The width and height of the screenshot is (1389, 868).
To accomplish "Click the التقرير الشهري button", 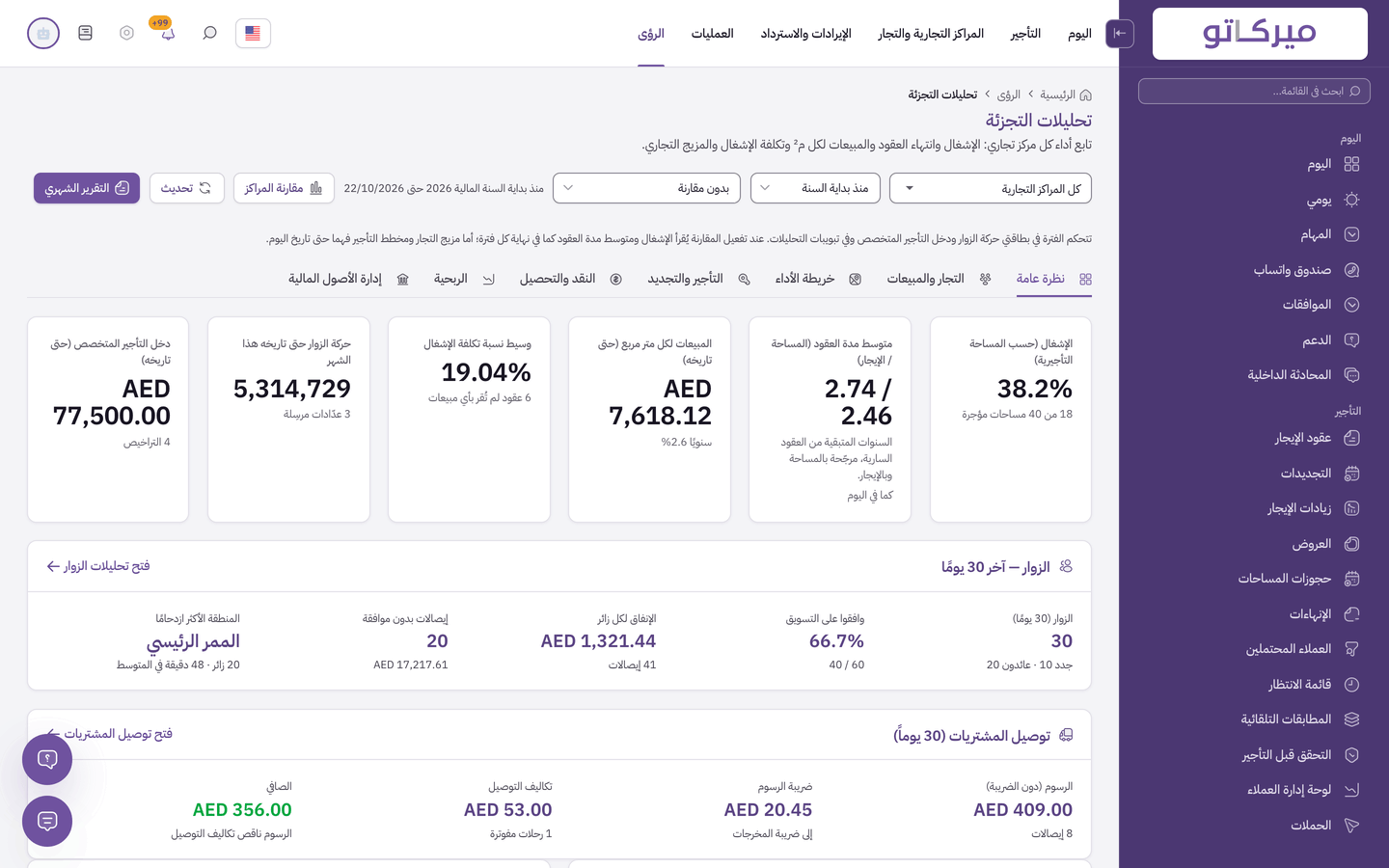I will coord(87,188).
